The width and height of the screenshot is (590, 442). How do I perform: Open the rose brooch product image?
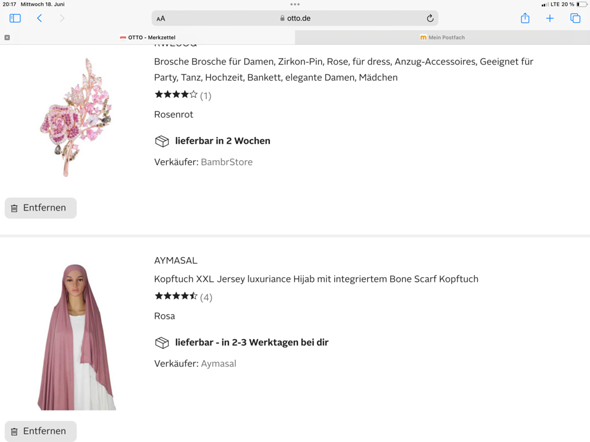click(76, 117)
